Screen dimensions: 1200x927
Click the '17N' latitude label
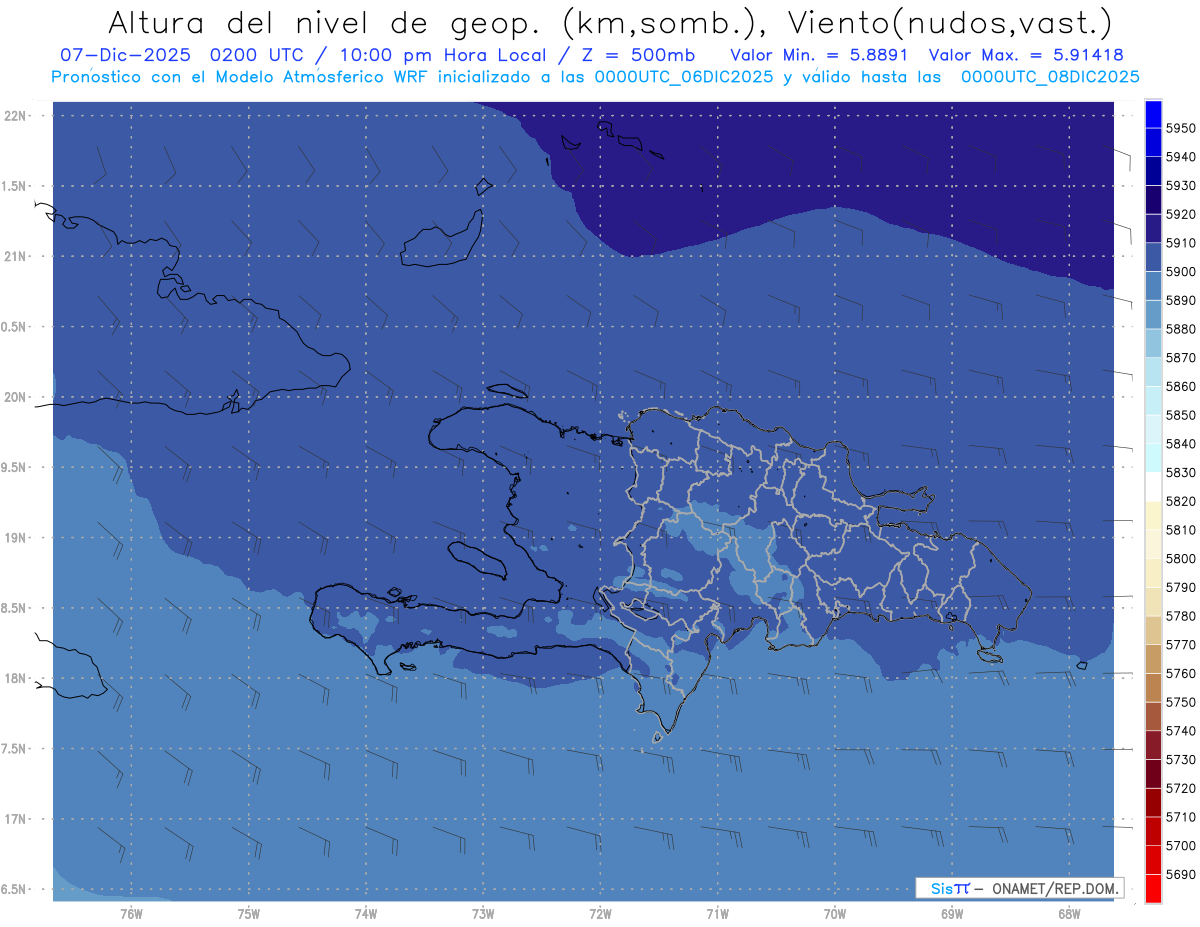(x=15, y=819)
